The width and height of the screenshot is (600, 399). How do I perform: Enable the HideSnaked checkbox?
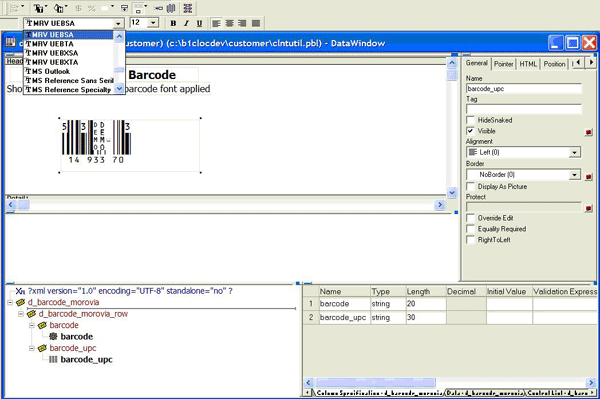click(470, 120)
